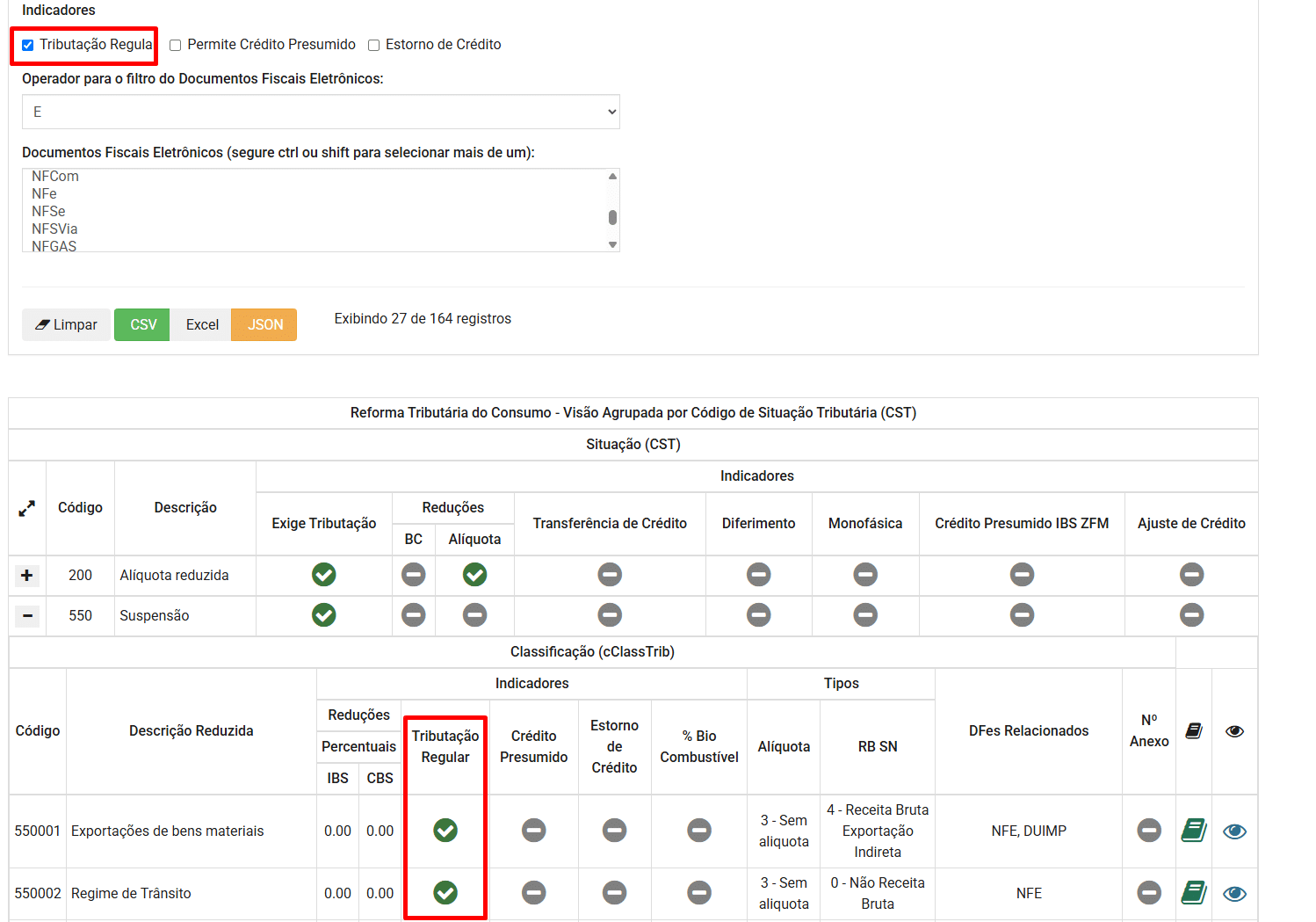This screenshot has width=1316, height=922.
Task: Click % Bio Combustível minus icon for 550001
Action: pos(699,831)
